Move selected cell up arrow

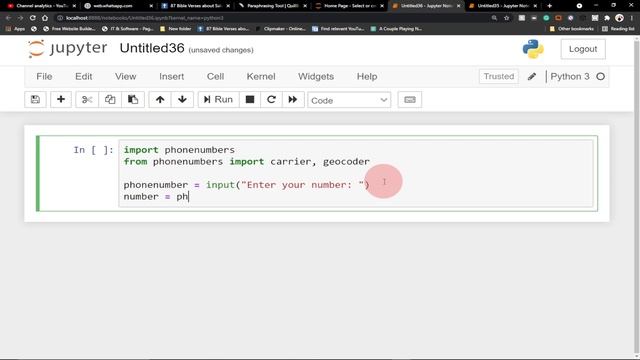click(x=160, y=100)
